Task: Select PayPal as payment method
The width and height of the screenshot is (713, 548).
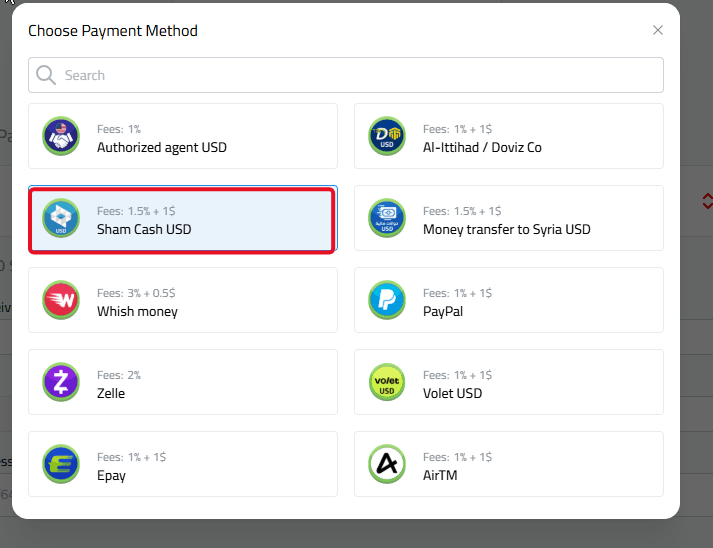Action: pos(509,300)
